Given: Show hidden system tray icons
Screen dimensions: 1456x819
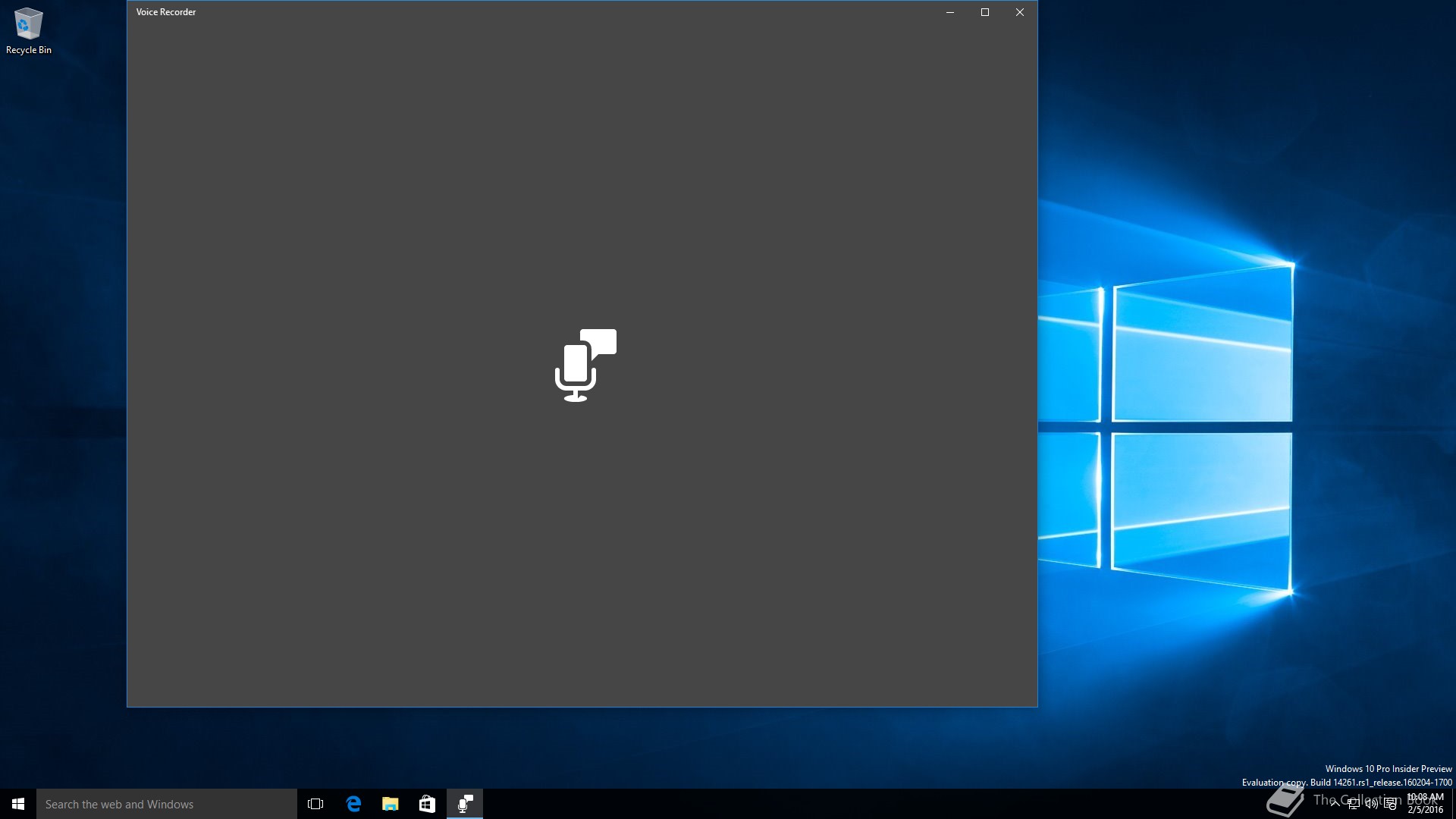Looking at the screenshot, I should (1335, 804).
